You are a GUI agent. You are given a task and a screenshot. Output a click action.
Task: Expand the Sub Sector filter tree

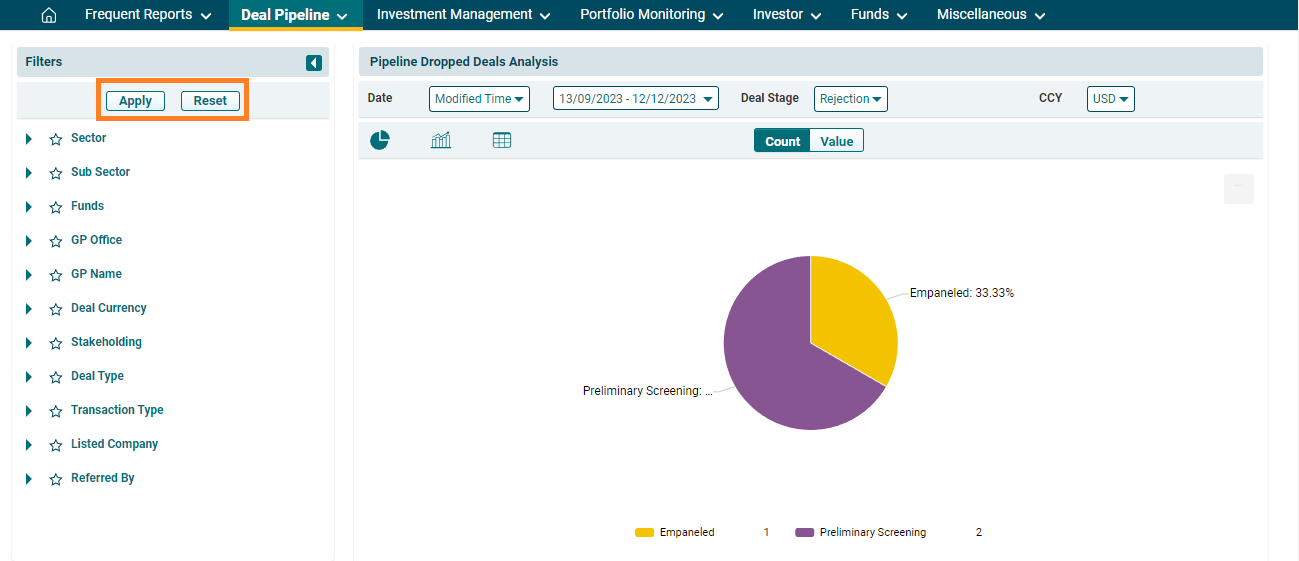pos(29,173)
